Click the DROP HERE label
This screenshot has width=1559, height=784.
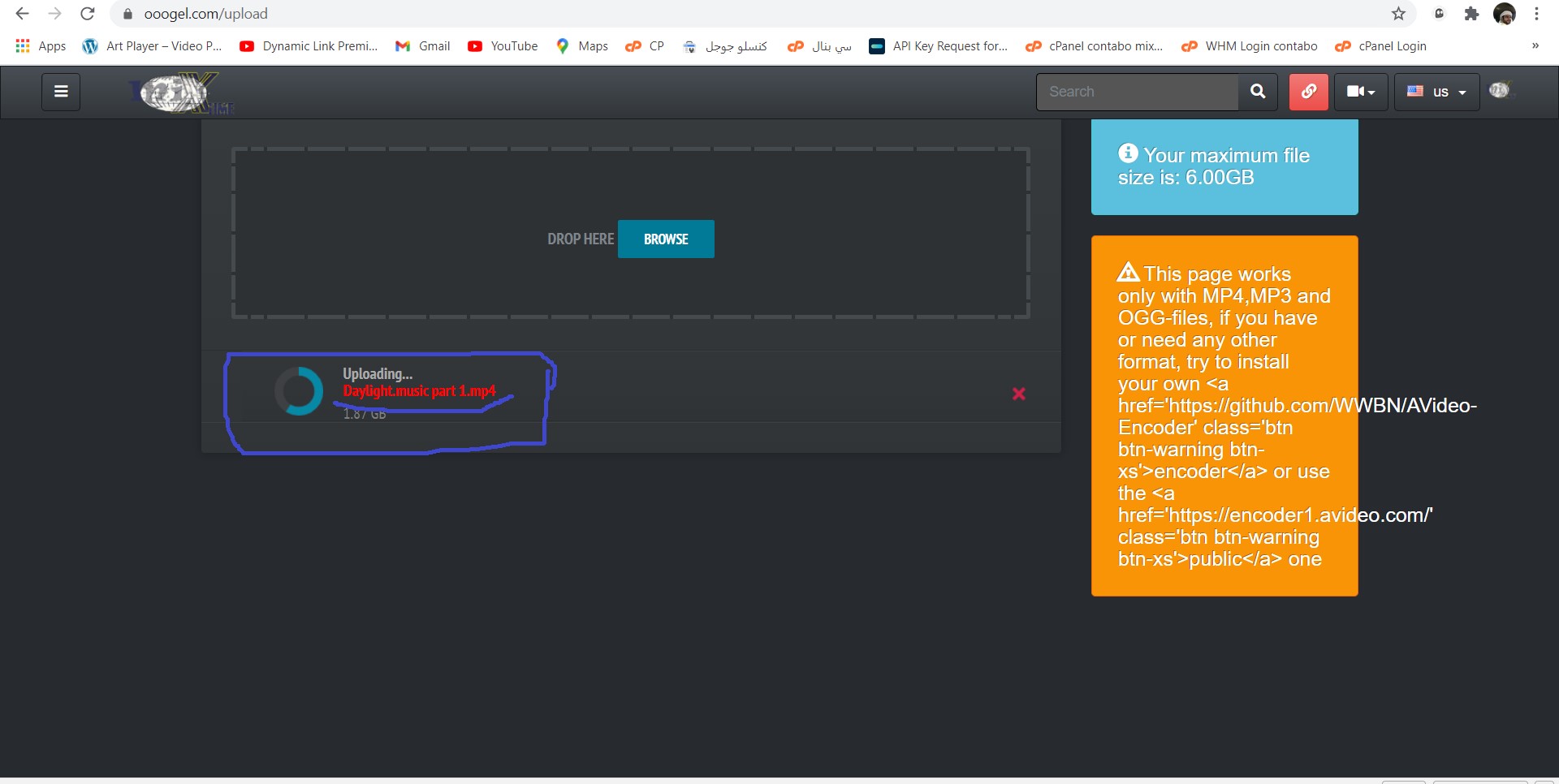point(581,239)
